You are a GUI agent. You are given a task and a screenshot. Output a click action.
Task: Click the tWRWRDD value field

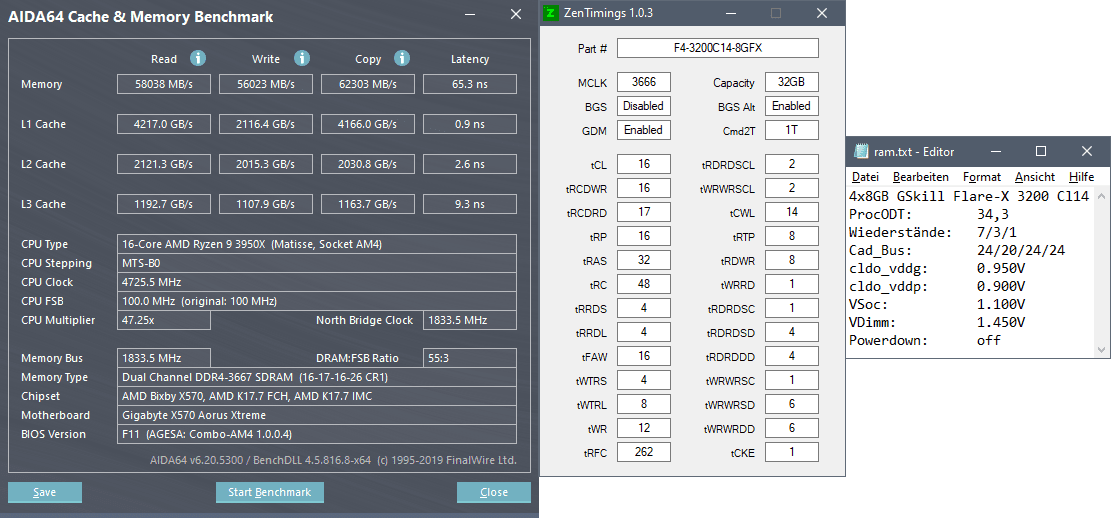point(791,428)
